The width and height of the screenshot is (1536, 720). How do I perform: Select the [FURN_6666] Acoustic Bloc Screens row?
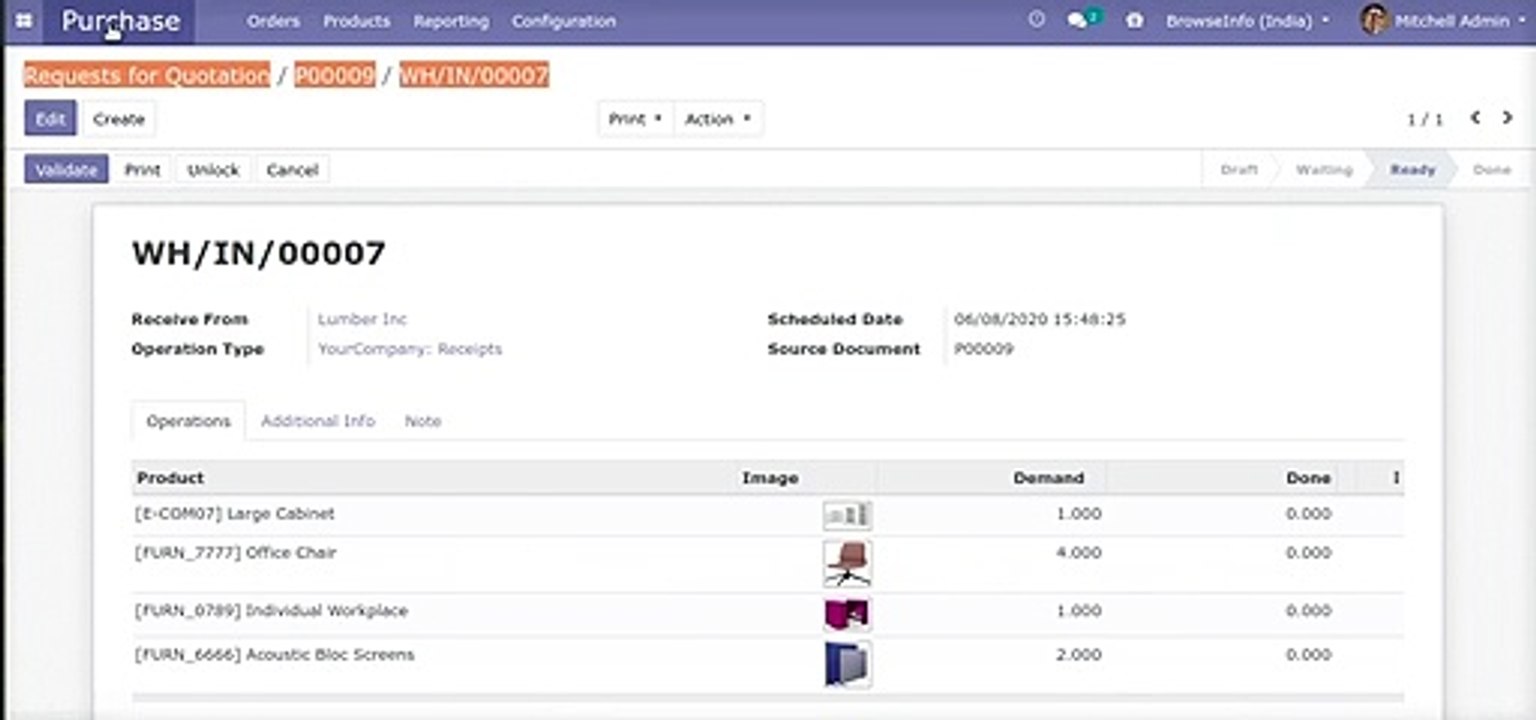(767, 664)
